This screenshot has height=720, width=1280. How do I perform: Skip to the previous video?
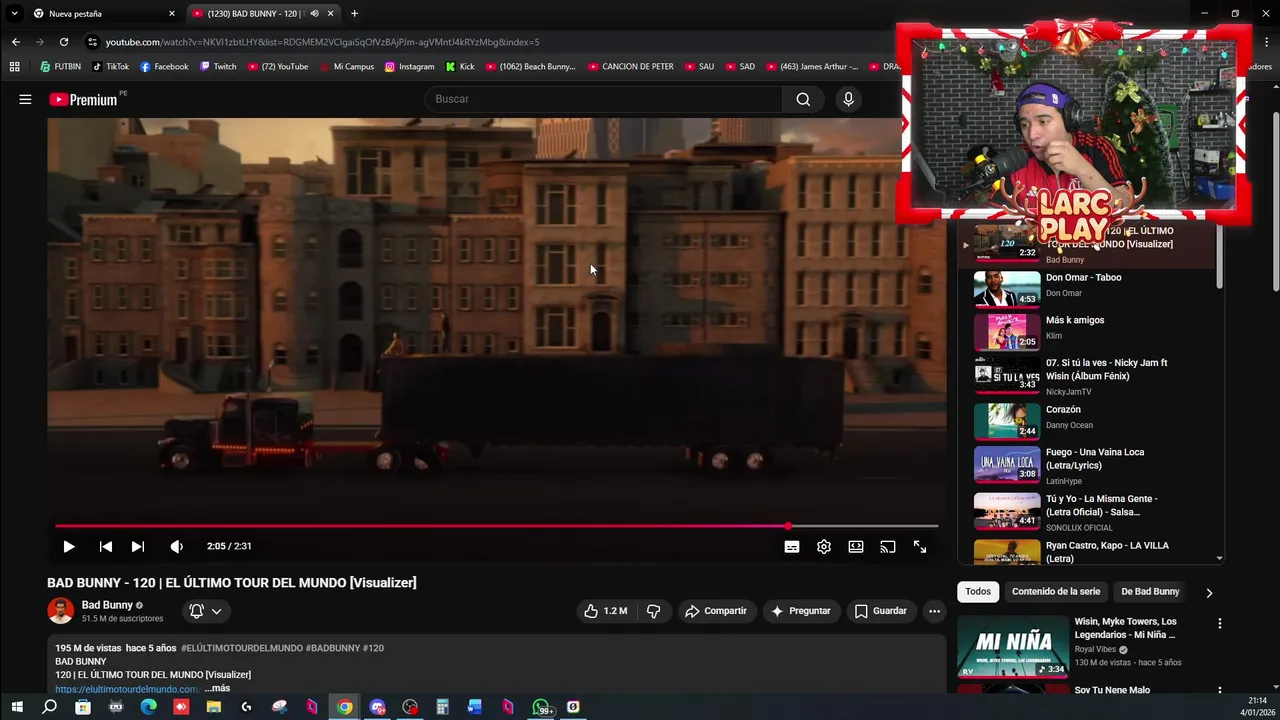pos(105,547)
